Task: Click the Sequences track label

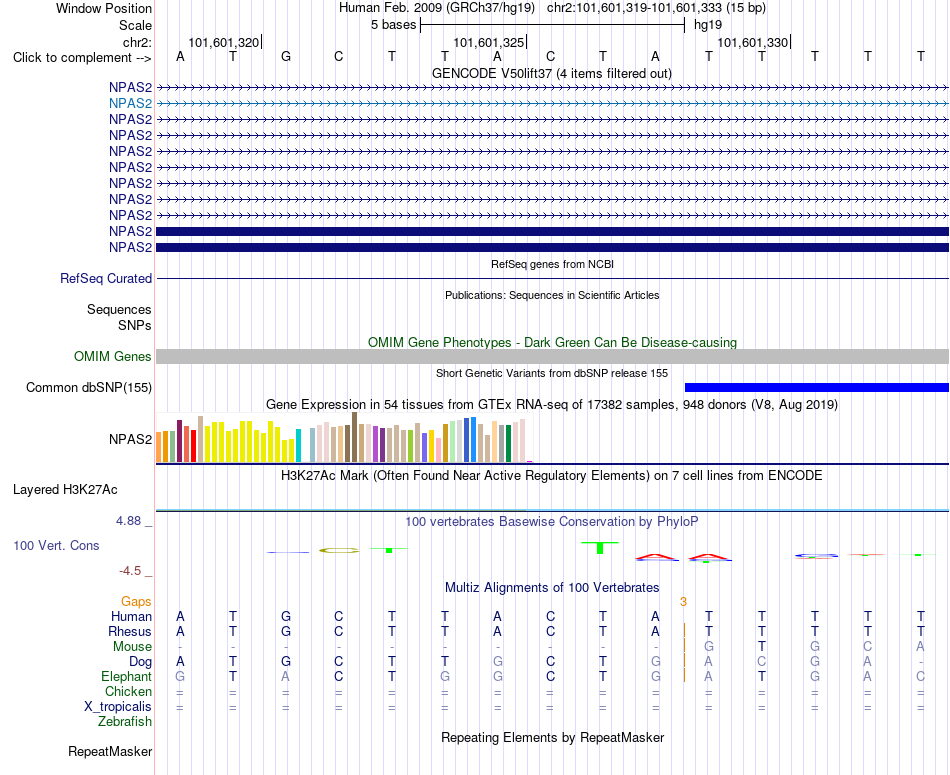Action: click(x=119, y=310)
